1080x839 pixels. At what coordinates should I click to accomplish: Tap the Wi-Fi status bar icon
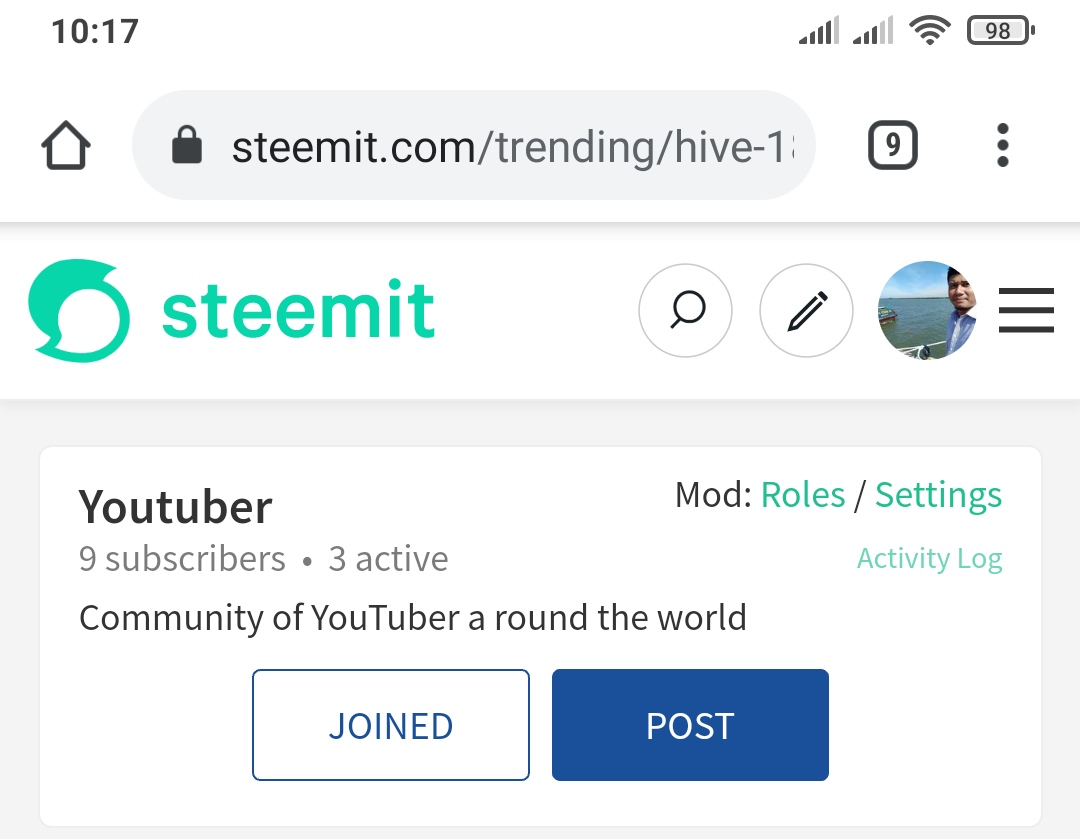pos(930,31)
